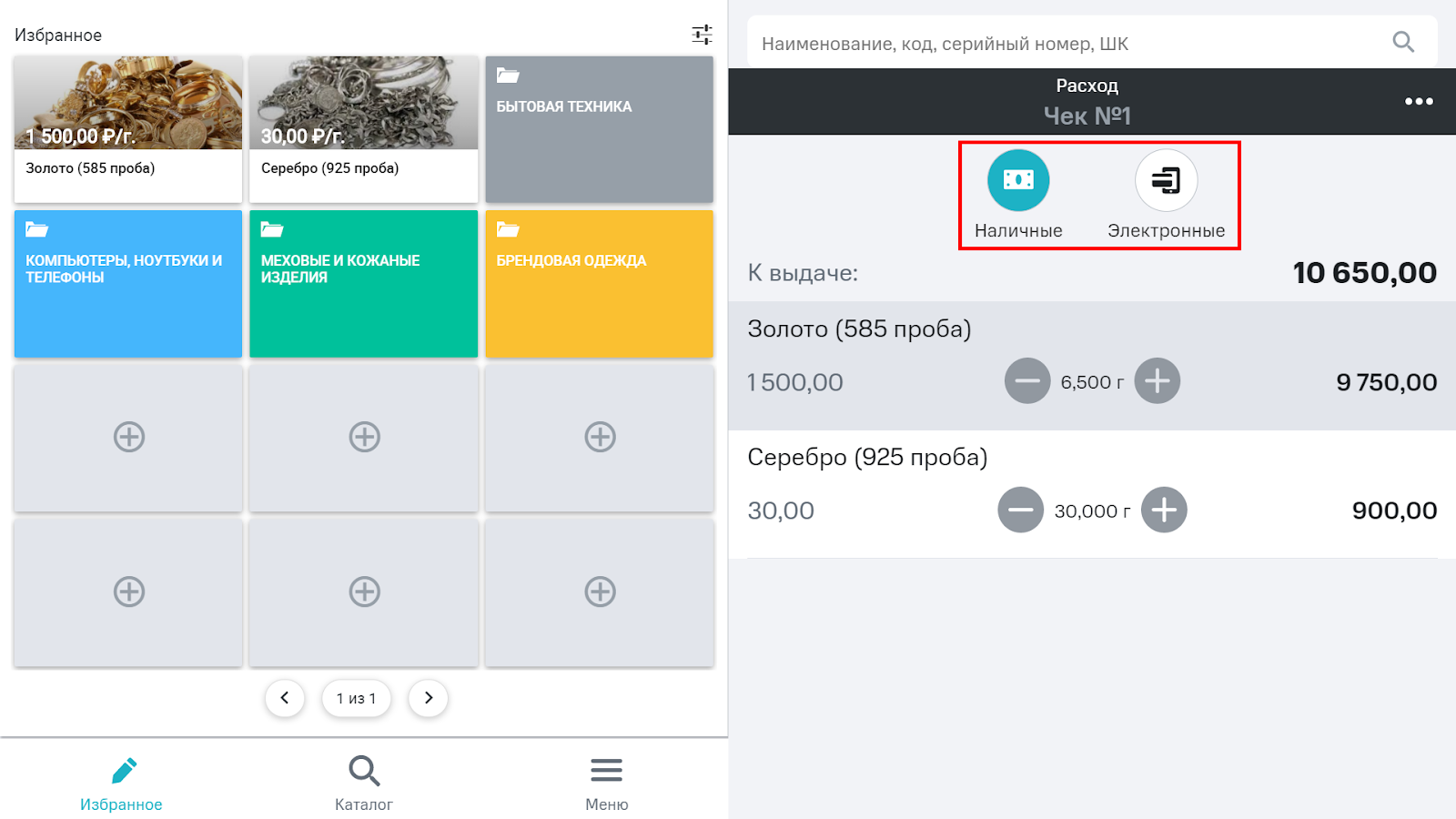Open МЕХОВЫЕ И КОЖАНЫЕ ИЗДЕЛИЯ folder
1456x819 pixels.
point(364,284)
